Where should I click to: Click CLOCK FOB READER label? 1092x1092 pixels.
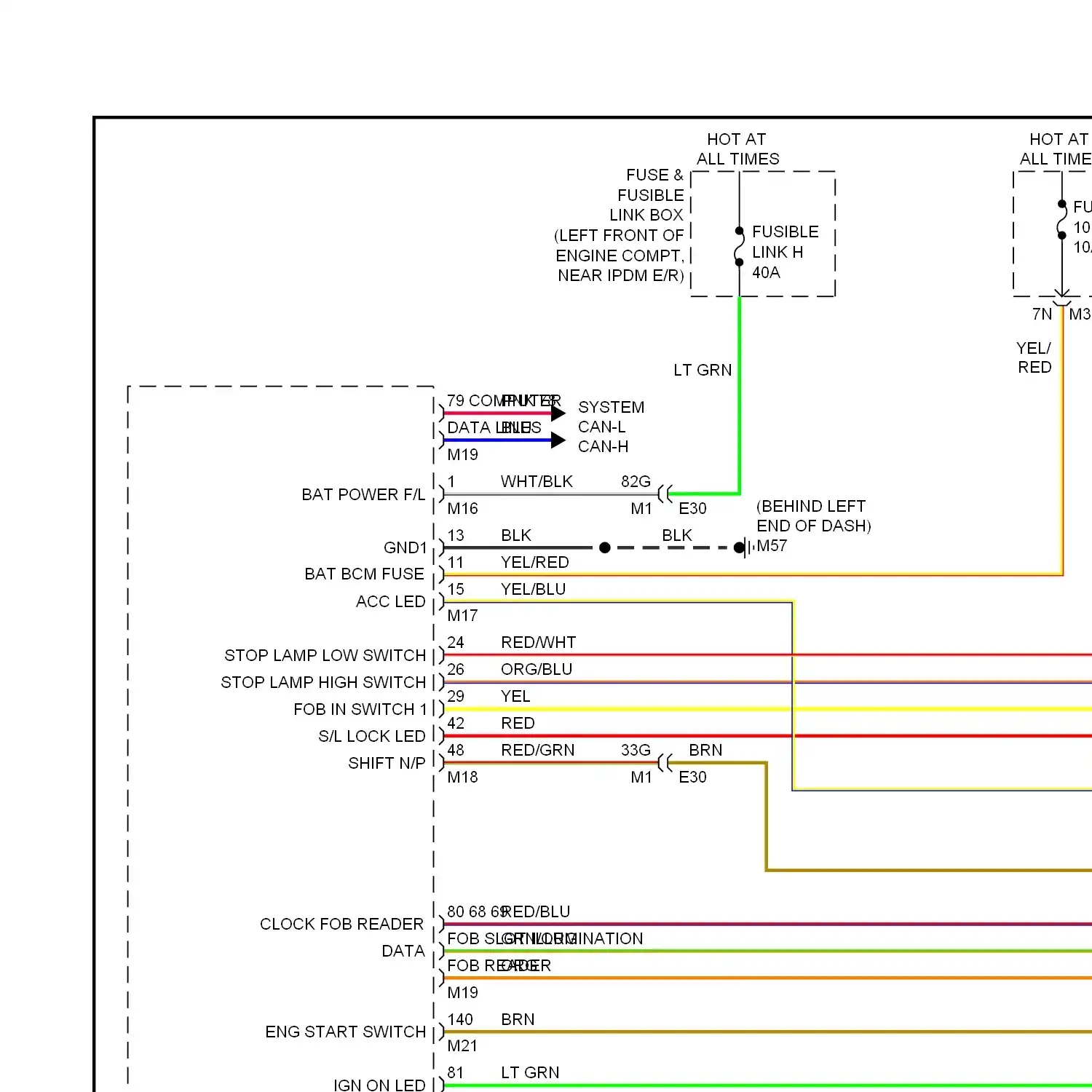pyautogui.click(x=341, y=924)
